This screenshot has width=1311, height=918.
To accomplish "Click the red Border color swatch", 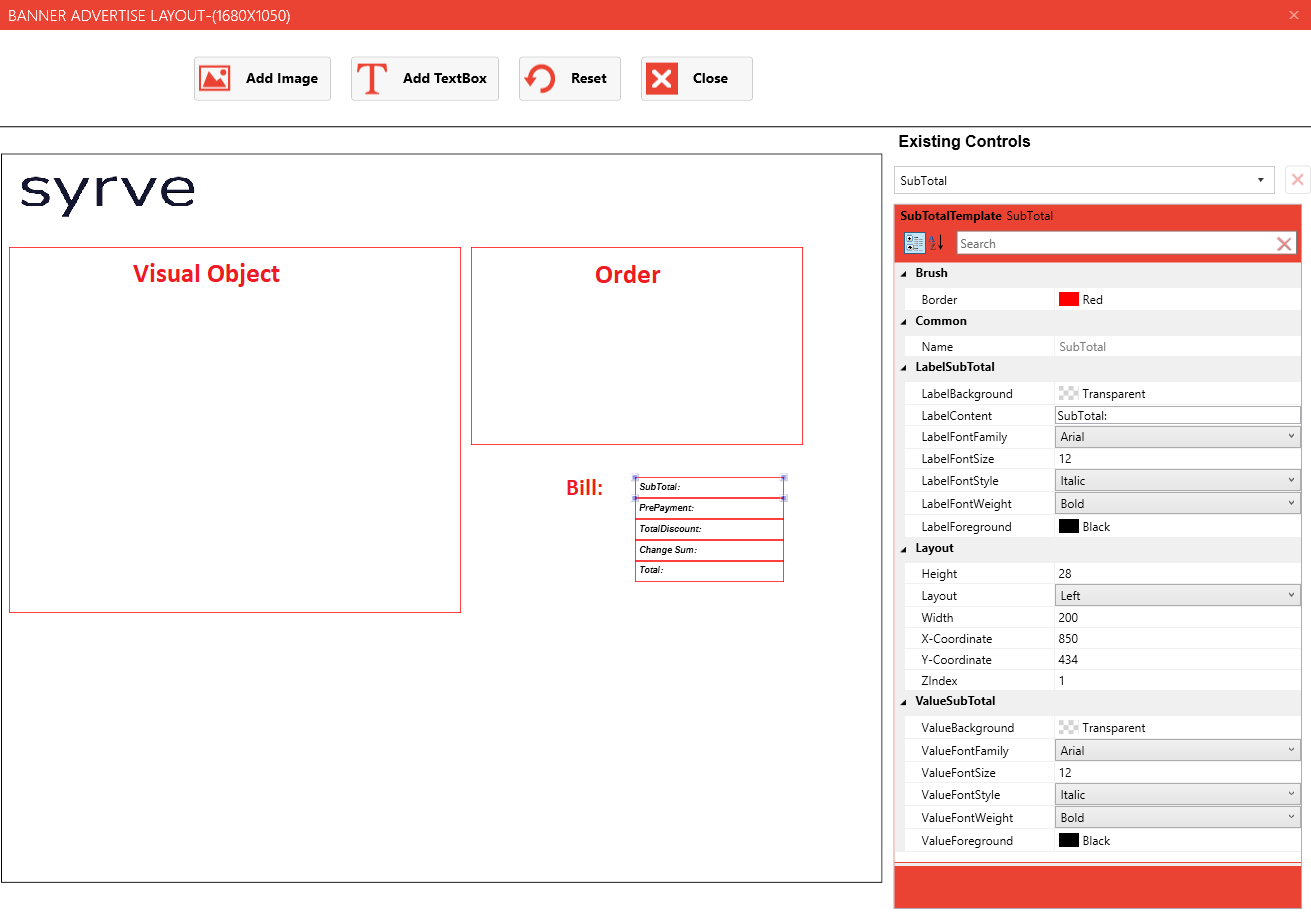I will click(x=1068, y=300).
